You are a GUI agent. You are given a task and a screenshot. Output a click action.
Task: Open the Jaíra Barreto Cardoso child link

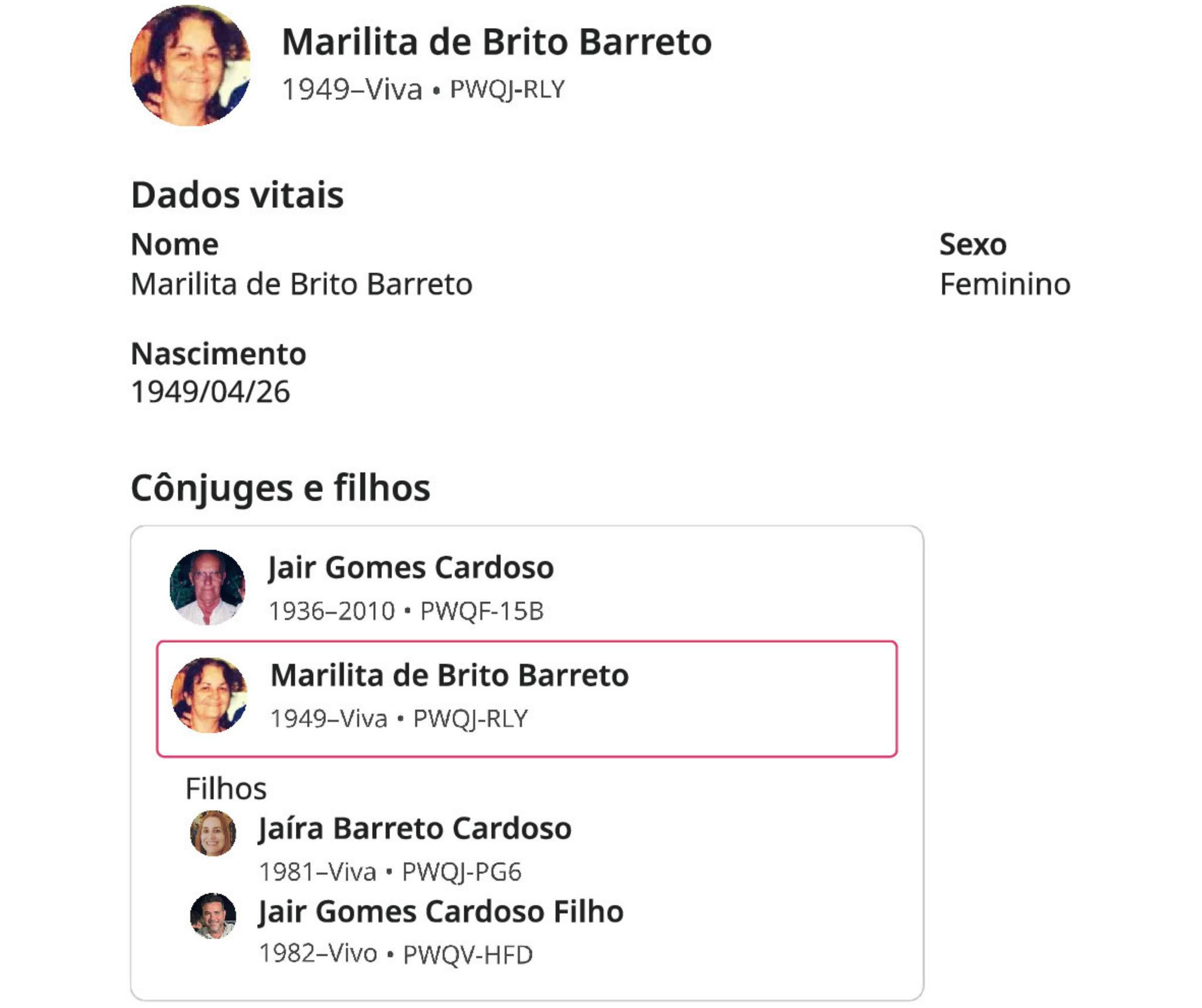[x=415, y=829]
